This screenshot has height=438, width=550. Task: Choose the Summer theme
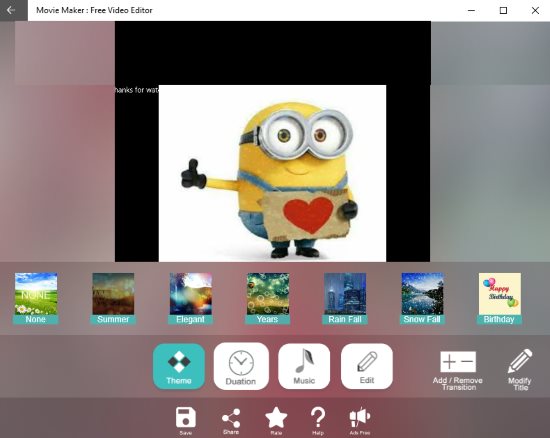[x=113, y=298]
